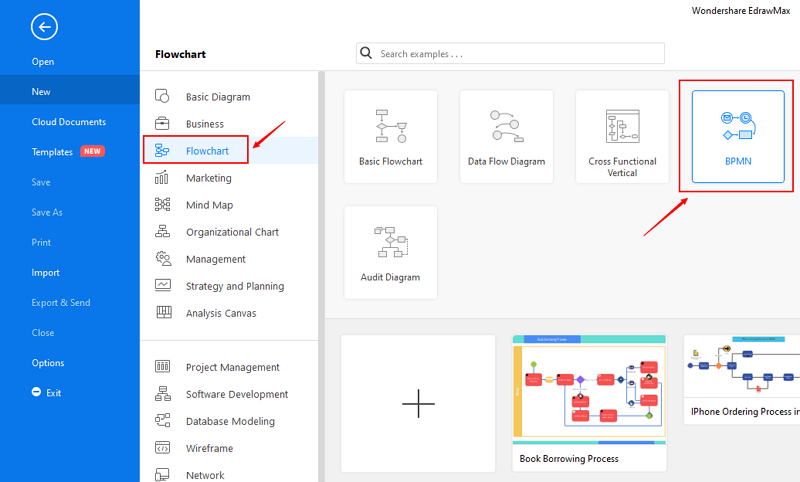Image resolution: width=800 pixels, height=482 pixels.
Task: Select the Organizational Chart category label
Action: pos(232,232)
